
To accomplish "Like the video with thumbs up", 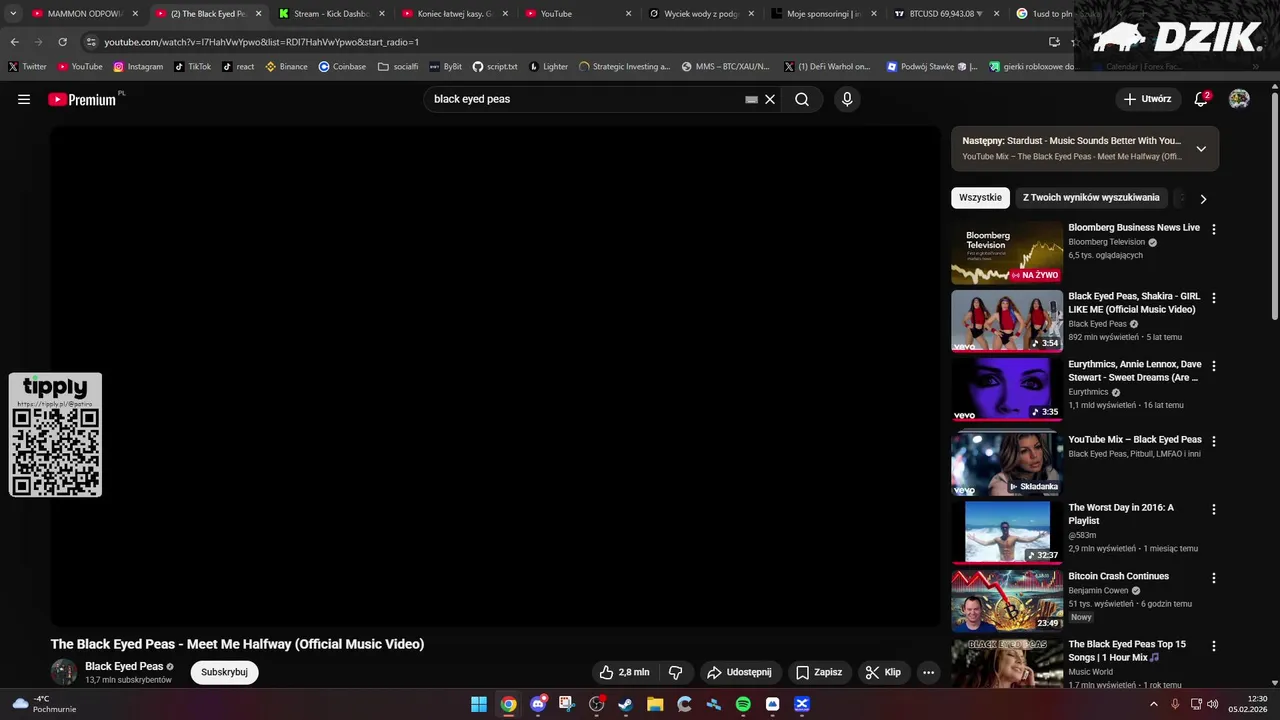I will 625,672.
